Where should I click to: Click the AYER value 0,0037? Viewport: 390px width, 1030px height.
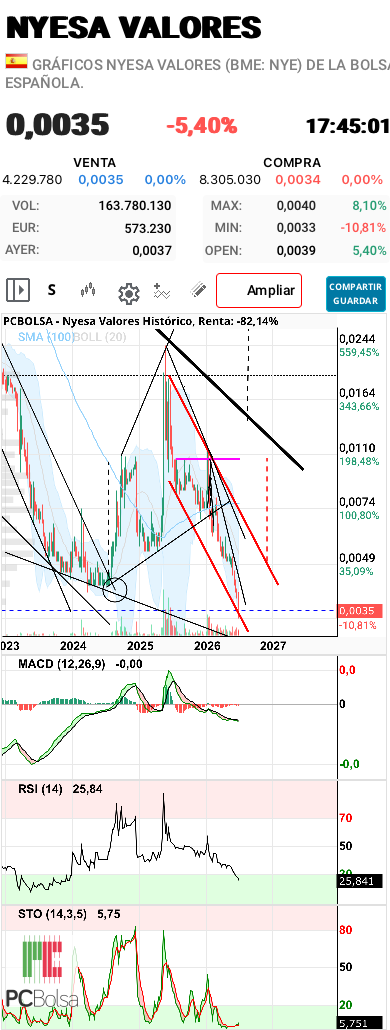click(x=152, y=250)
